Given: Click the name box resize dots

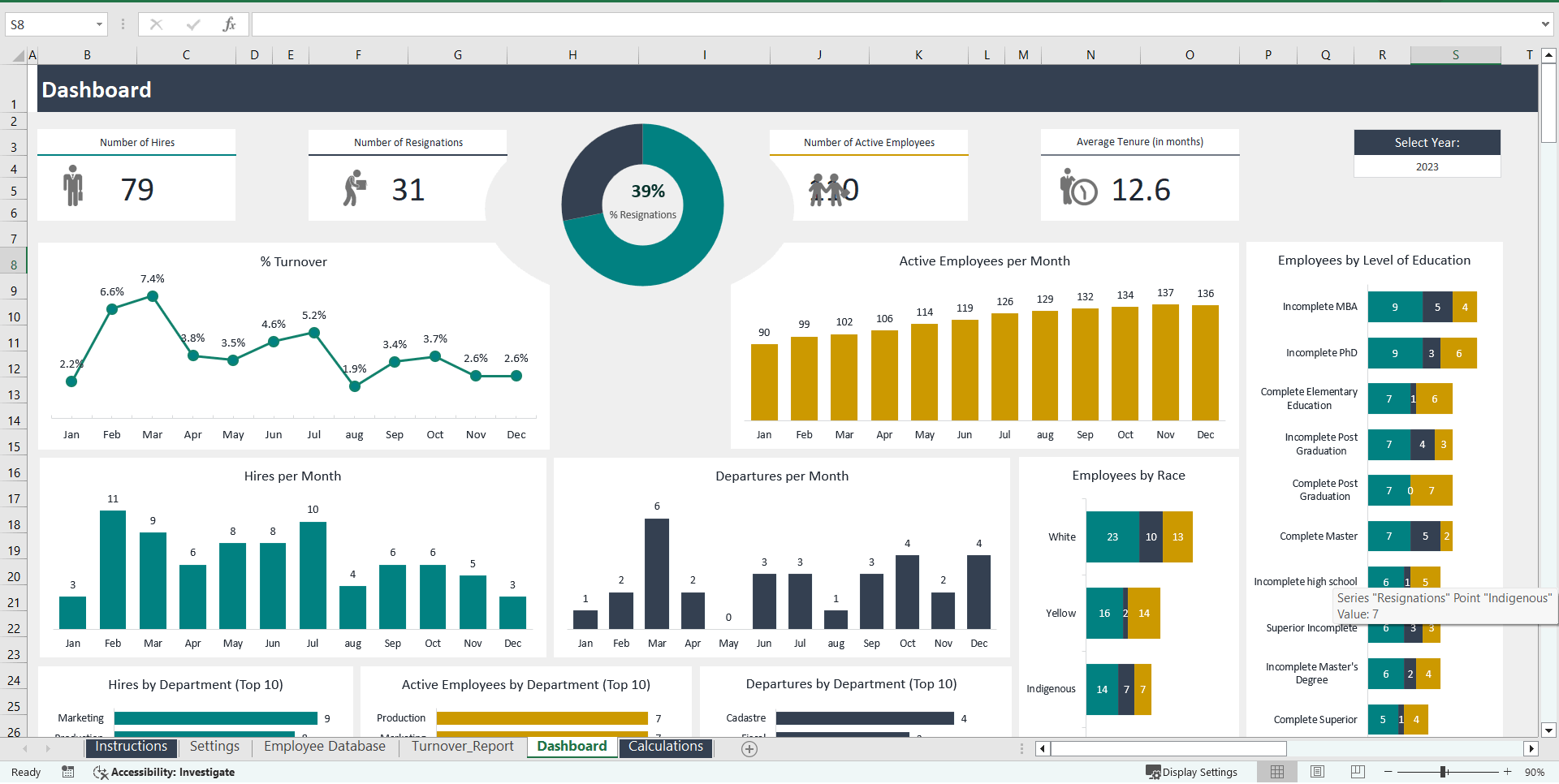Looking at the screenshot, I should click(123, 24).
